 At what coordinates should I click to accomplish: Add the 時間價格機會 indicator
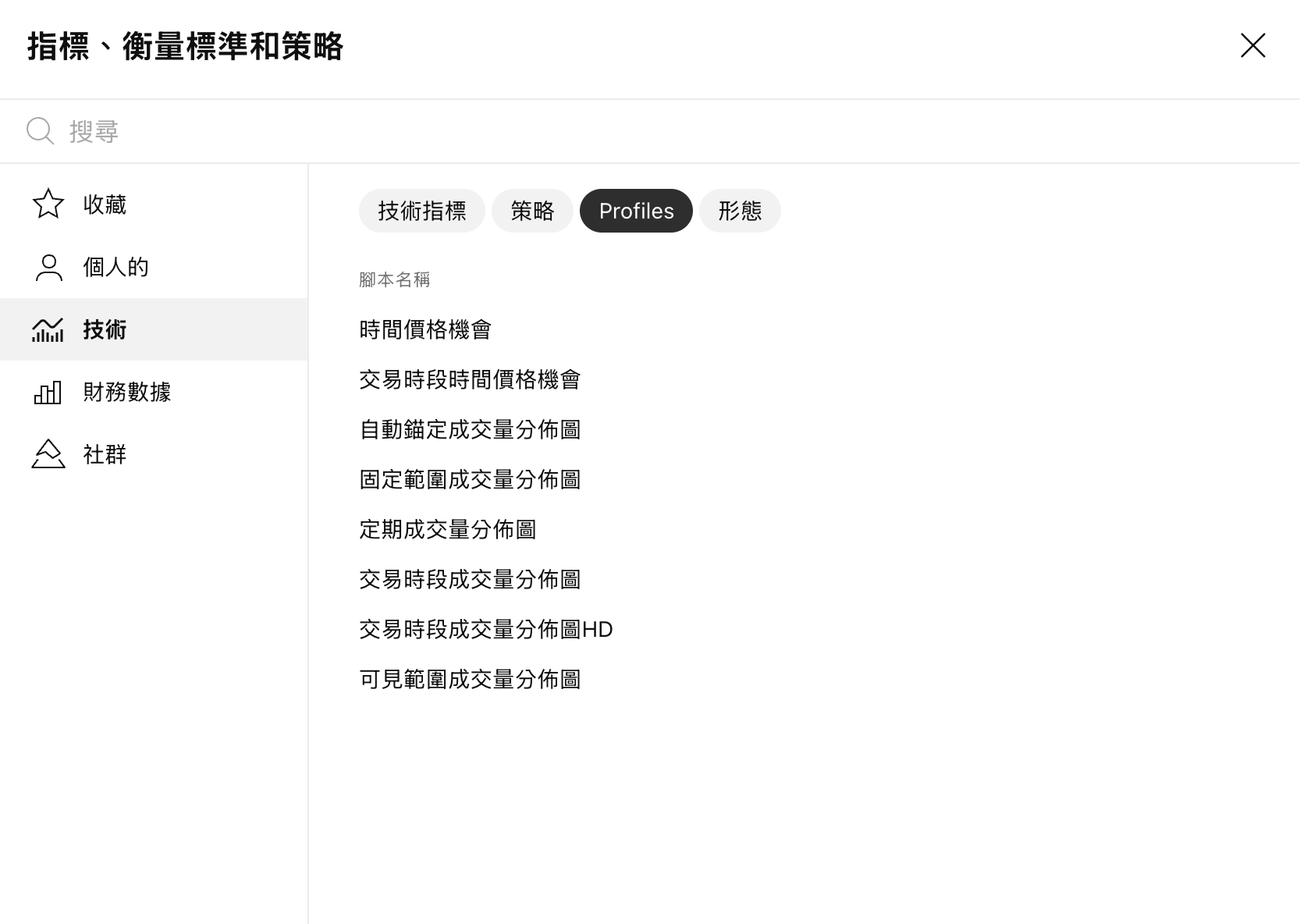[425, 330]
